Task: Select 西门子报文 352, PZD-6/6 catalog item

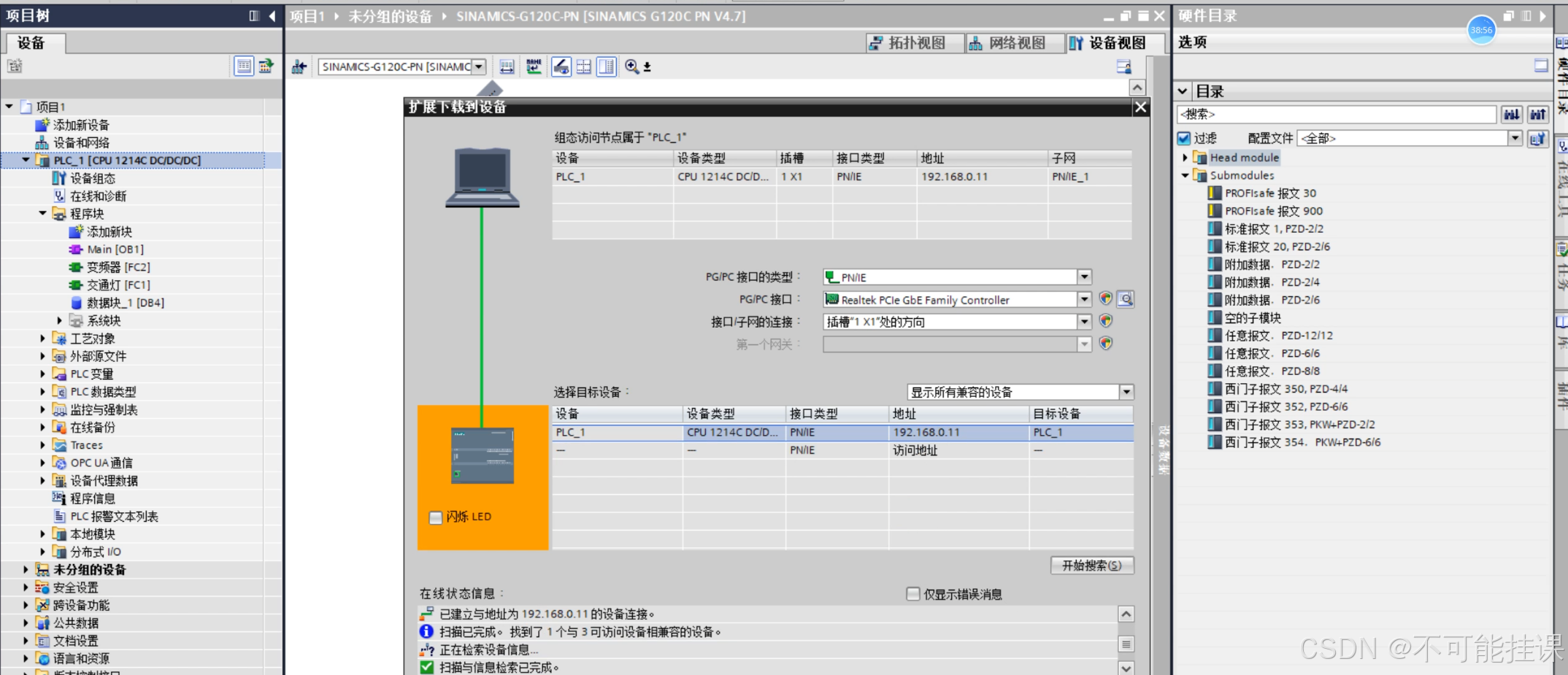Action: point(1285,407)
